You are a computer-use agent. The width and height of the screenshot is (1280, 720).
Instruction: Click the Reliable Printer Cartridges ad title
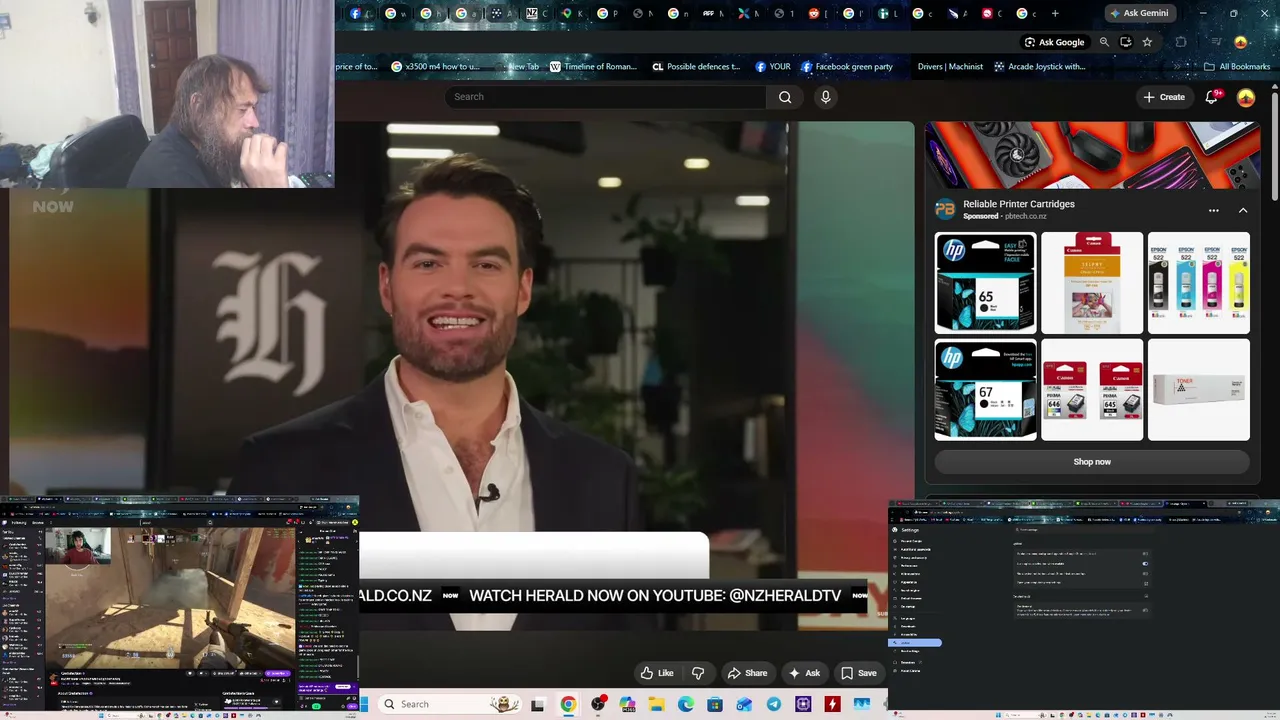[x=1019, y=204]
